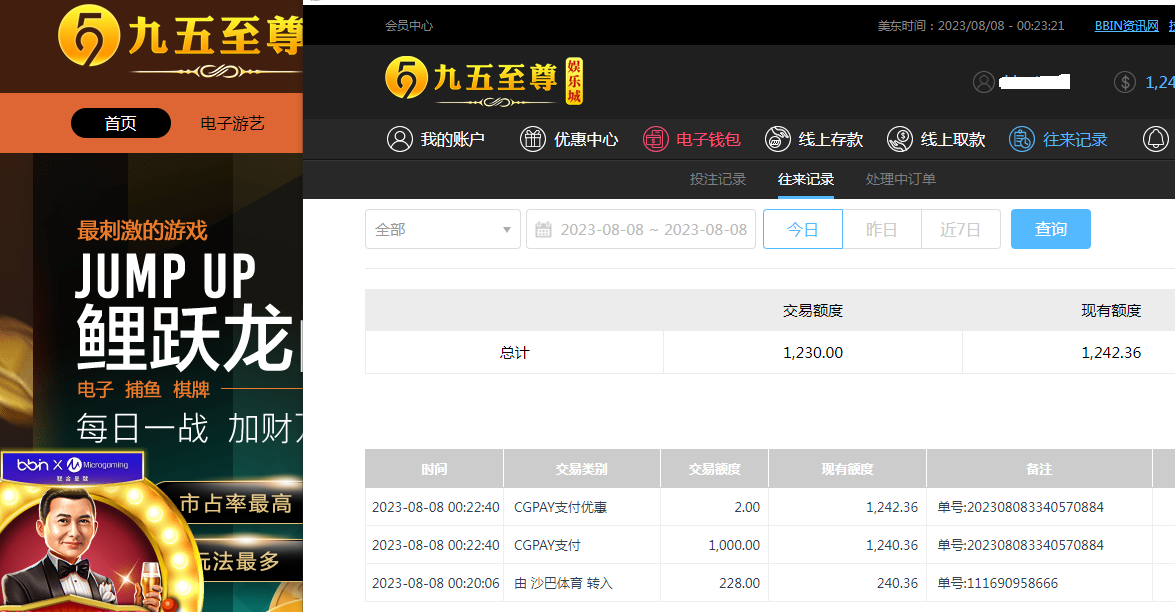Click the 1,242.36 total balance in summary
This screenshot has height=612, width=1175.
pyautogui.click(x=1111, y=352)
